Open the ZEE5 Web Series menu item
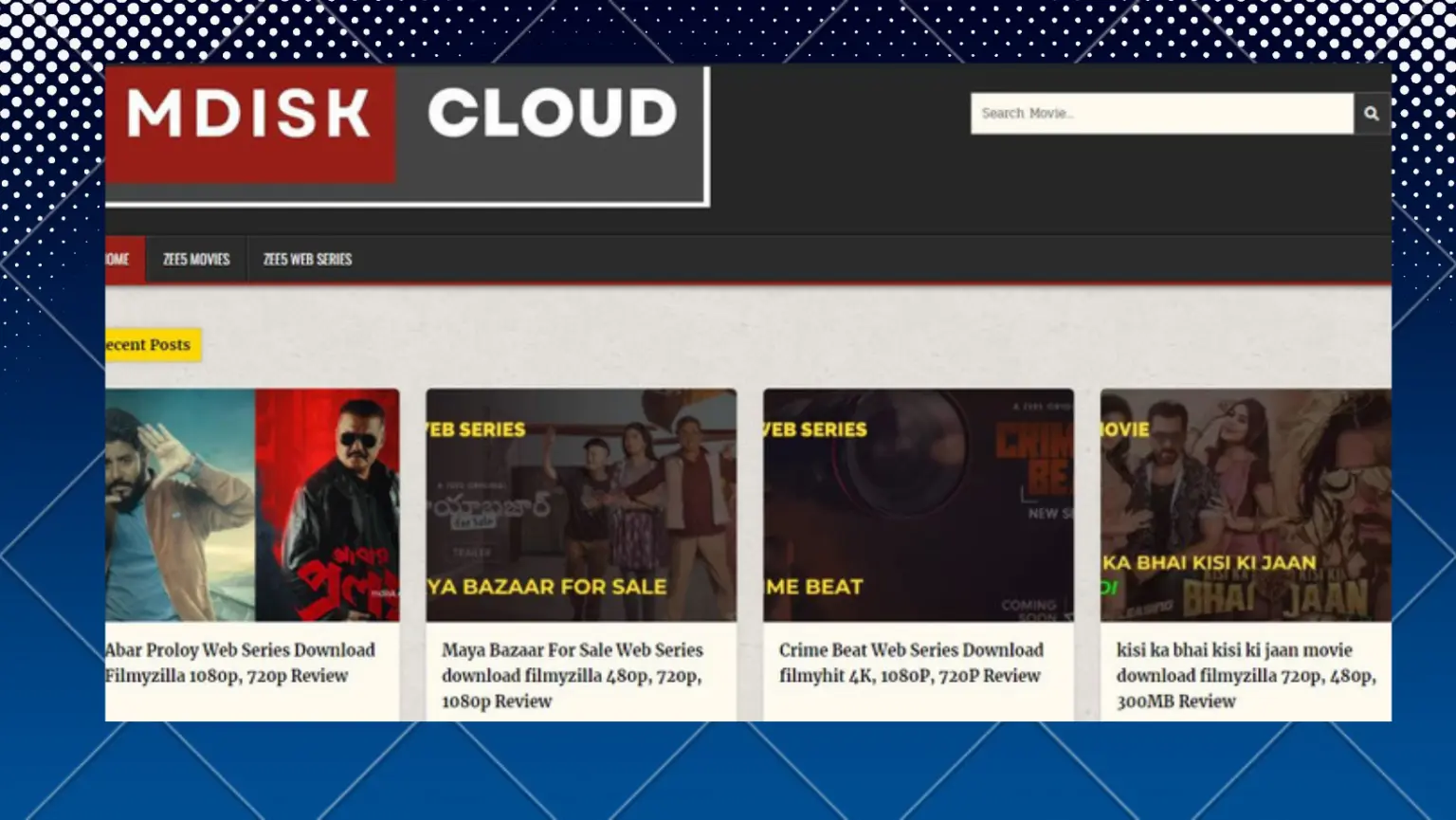1456x820 pixels. tap(307, 260)
